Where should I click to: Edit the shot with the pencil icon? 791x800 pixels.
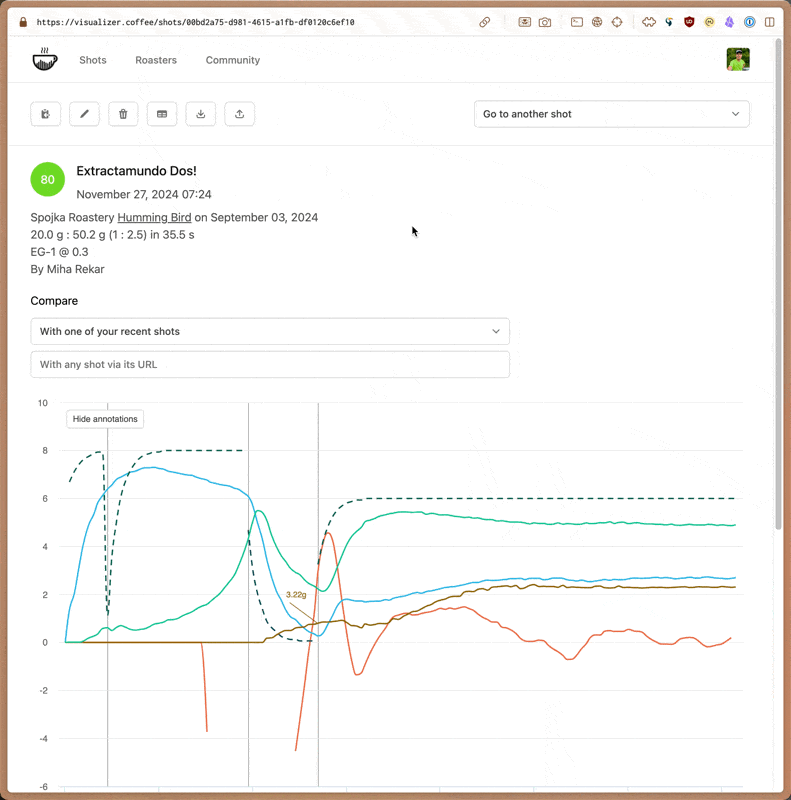pos(85,114)
